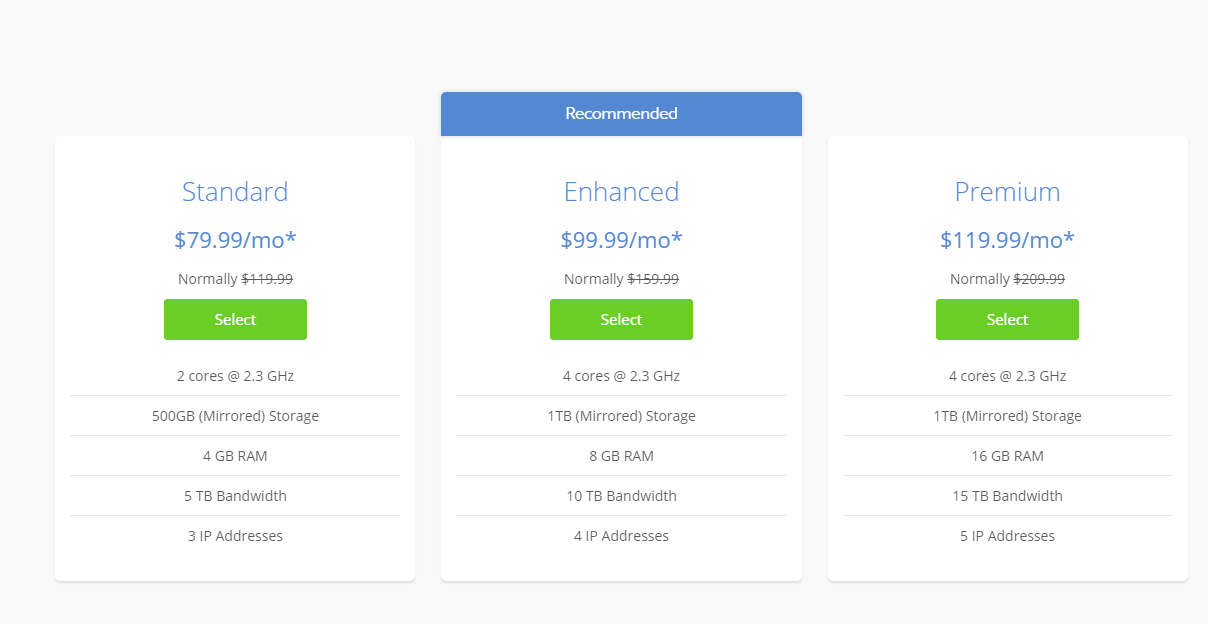The height and width of the screenshot is (624, 1208).
Task: Click the 5 IP Addresses feature row
Action: tap(1007, 536)
